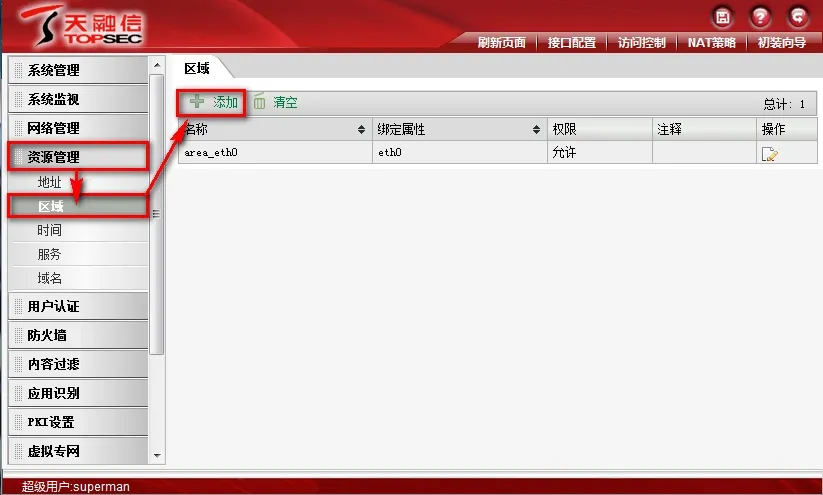Sort by 名称 column arrows

[x=361, y=129]
